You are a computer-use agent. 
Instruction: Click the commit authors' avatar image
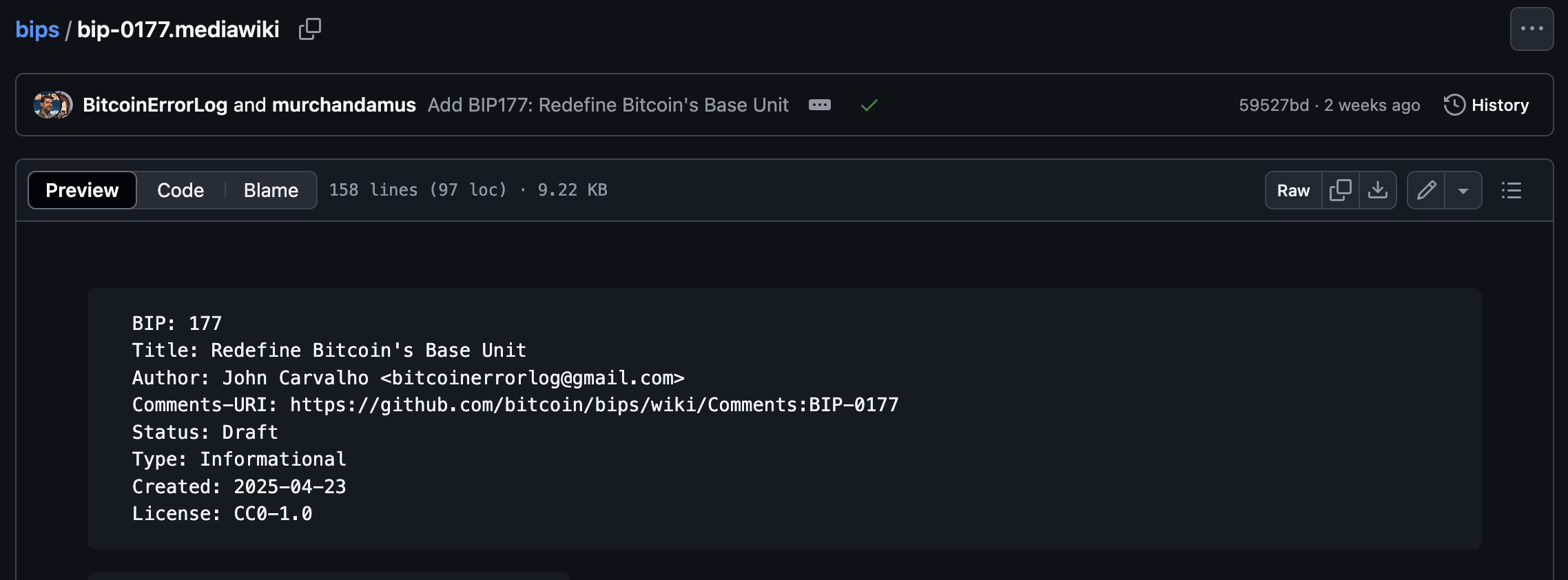click(x=52, y=105)
